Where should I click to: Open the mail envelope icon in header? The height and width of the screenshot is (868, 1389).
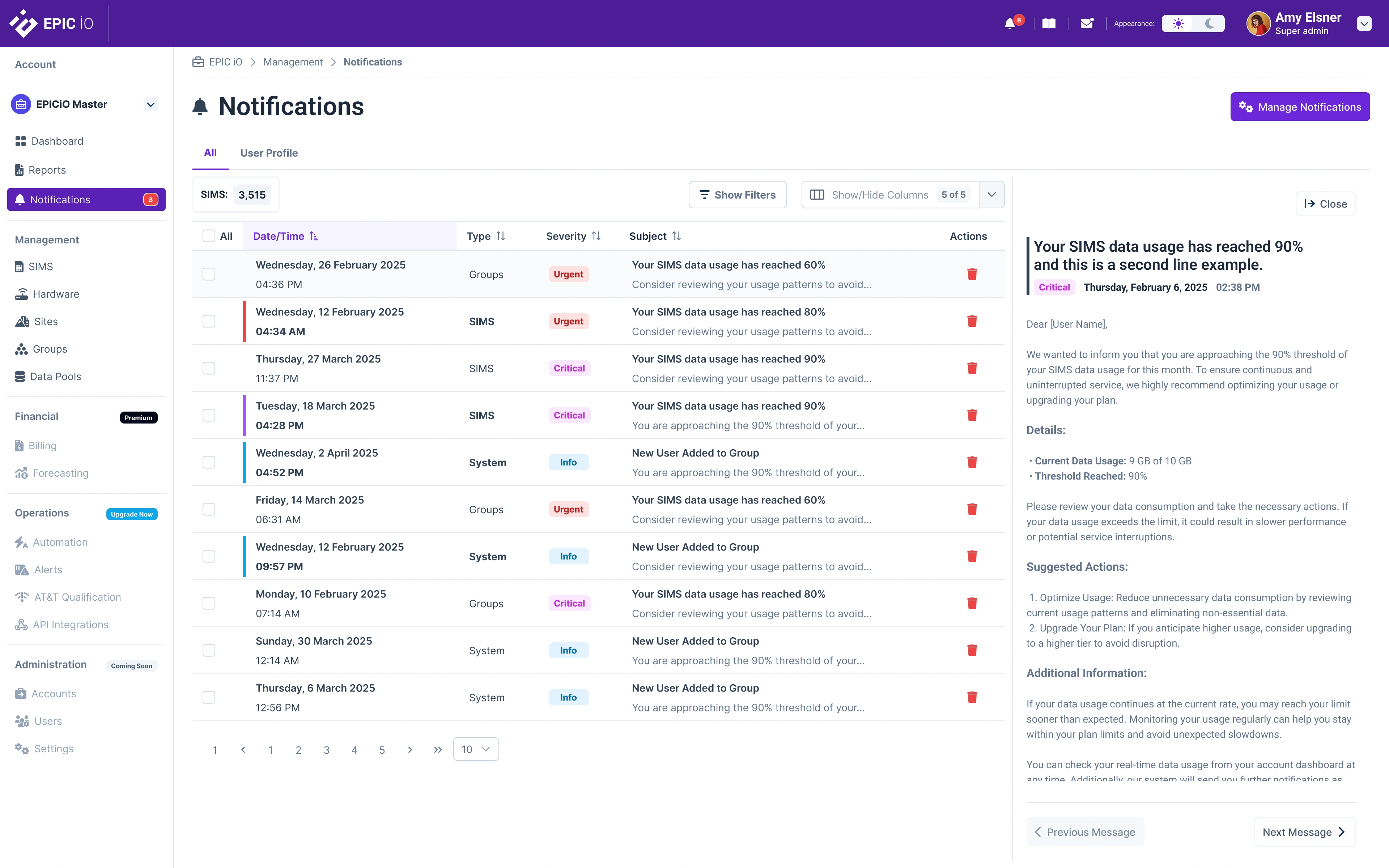(1087, 24)
